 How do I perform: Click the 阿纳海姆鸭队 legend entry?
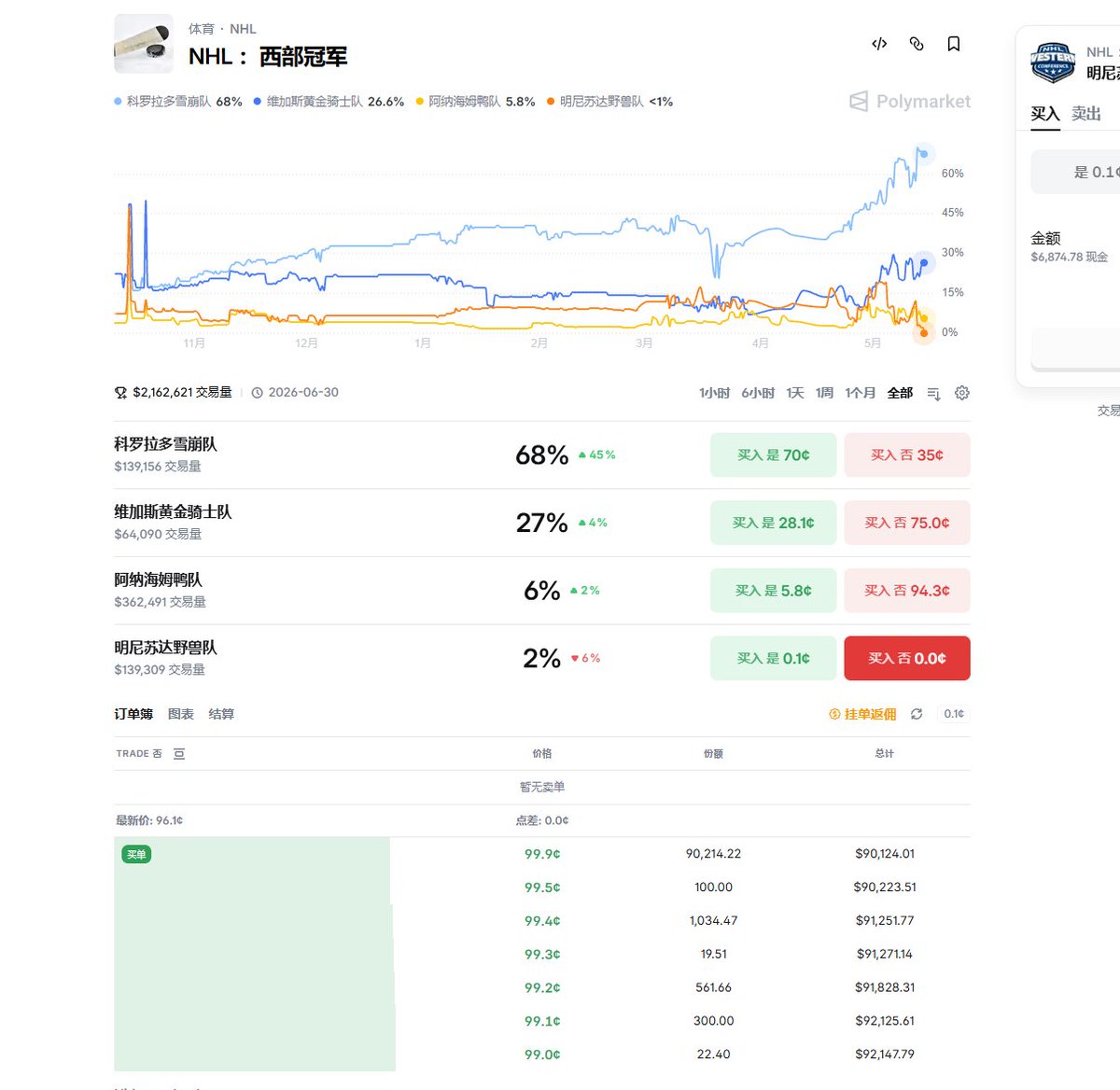pyautogui.click(x=476, y=102)
